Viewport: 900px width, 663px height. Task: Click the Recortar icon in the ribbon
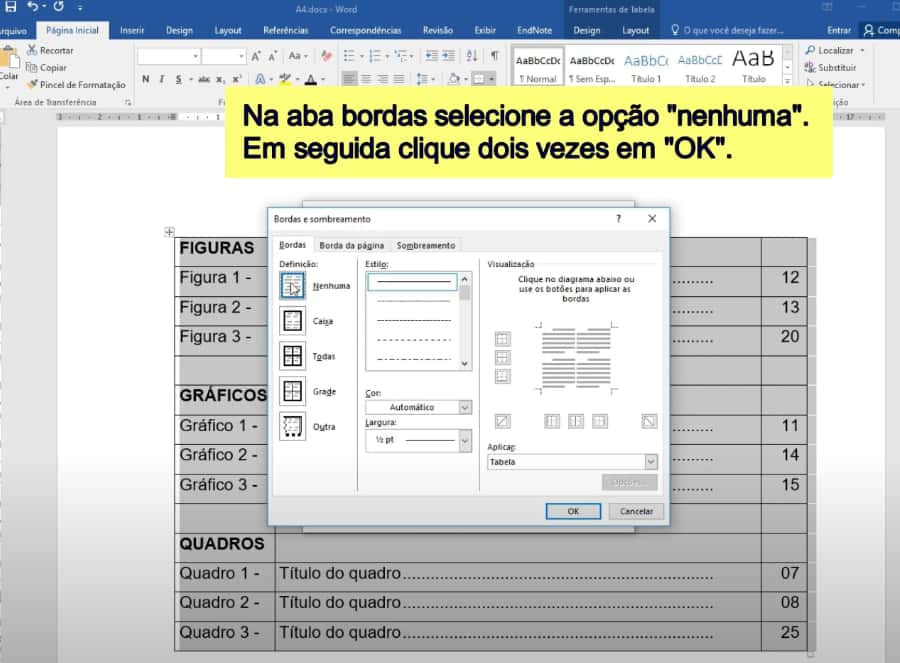(33, 50)
